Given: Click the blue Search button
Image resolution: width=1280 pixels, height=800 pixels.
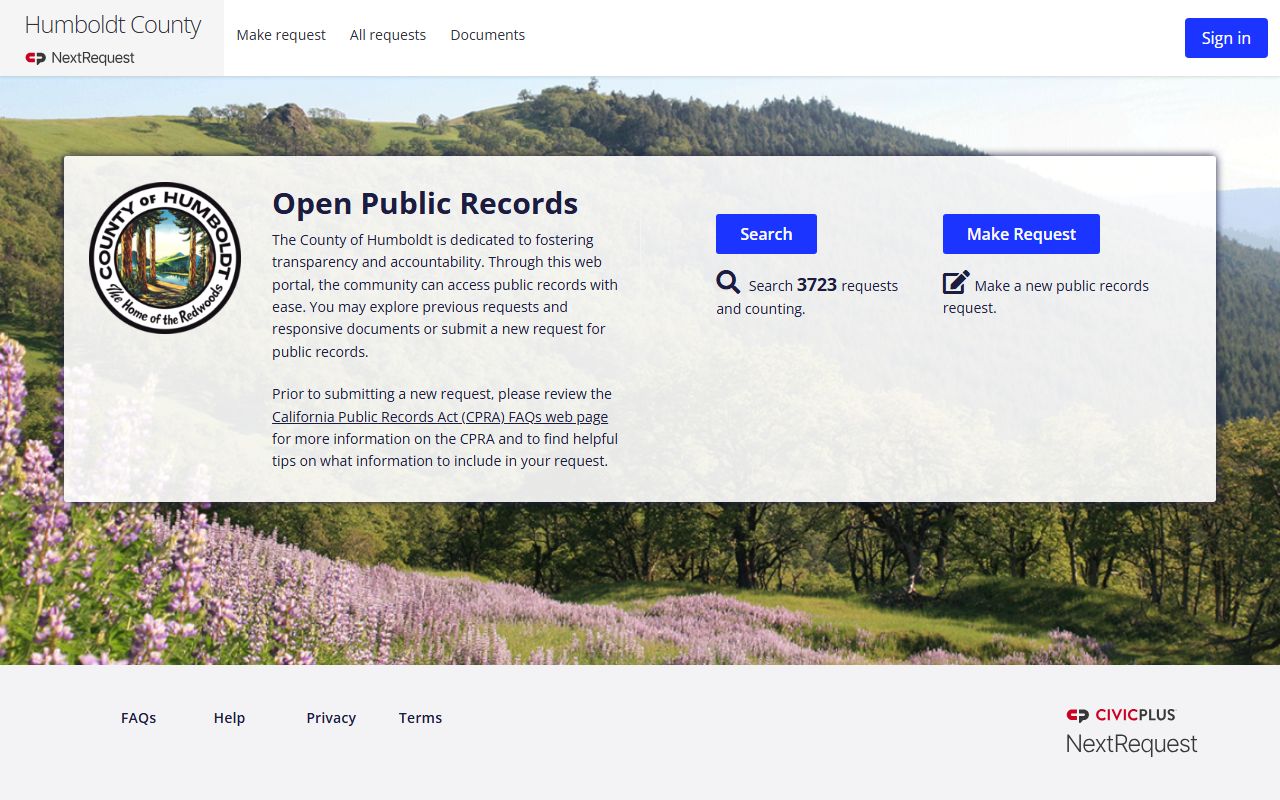Looking at the screenshot, I should tap(766, 234).
